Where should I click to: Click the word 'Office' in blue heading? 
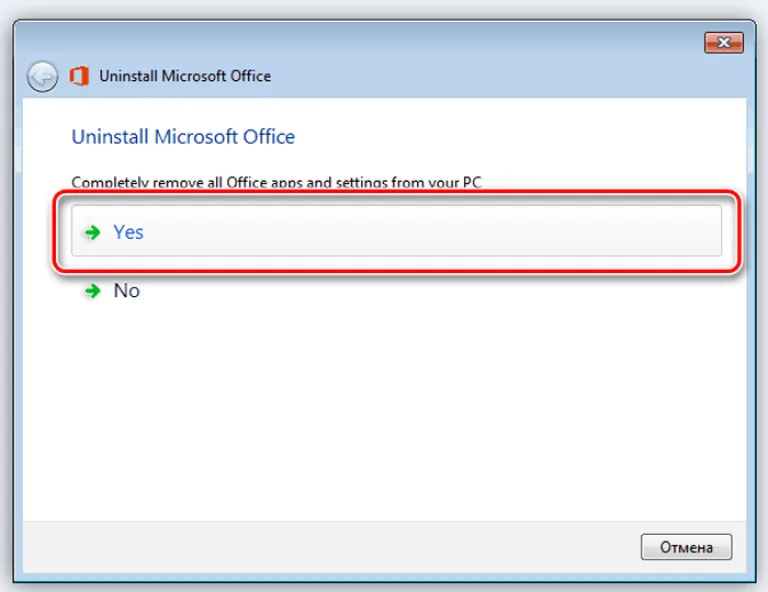click(269, 137)
